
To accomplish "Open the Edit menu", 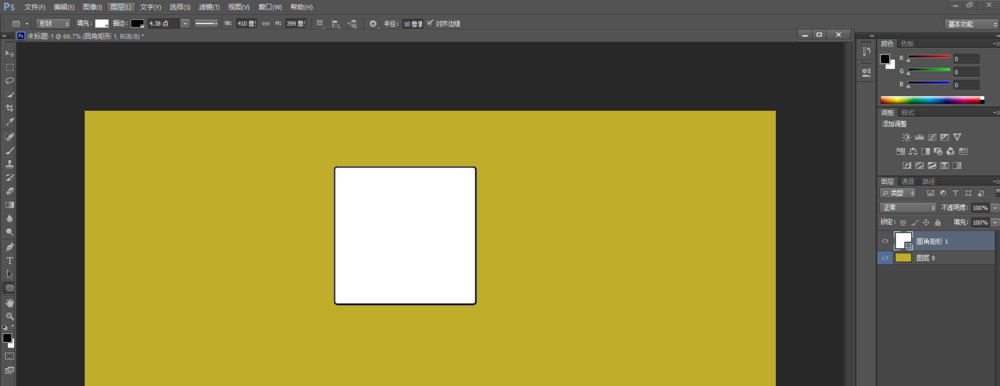I will (x=64, y=7).
